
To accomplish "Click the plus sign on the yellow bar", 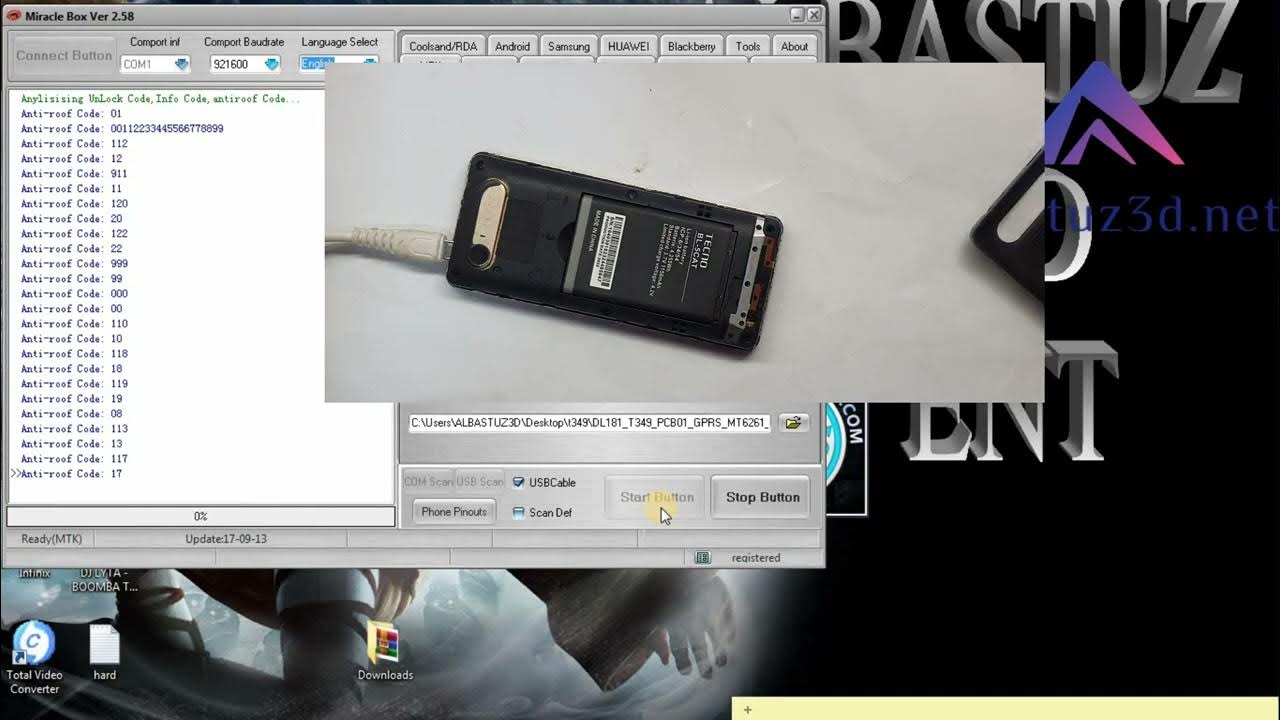I will 747,710.
